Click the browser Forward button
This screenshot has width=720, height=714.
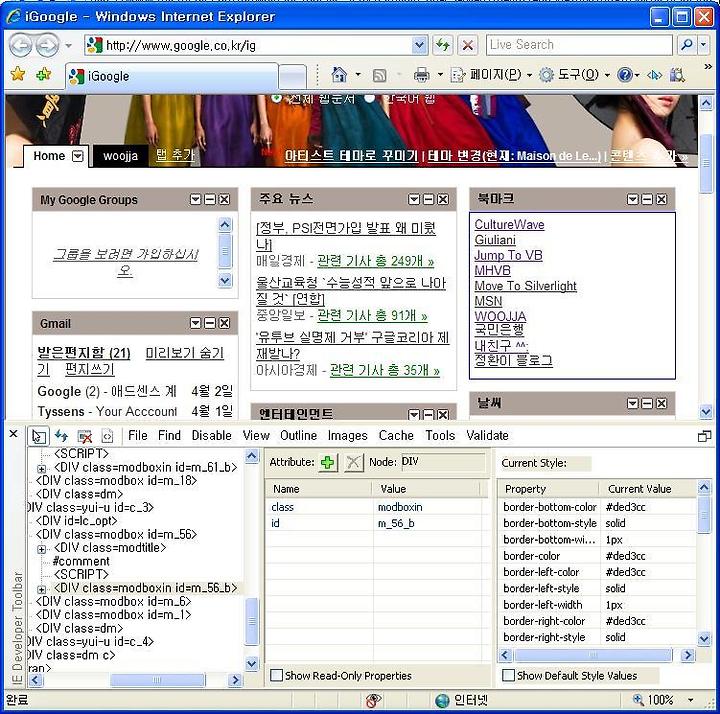[x=47, y=45]
